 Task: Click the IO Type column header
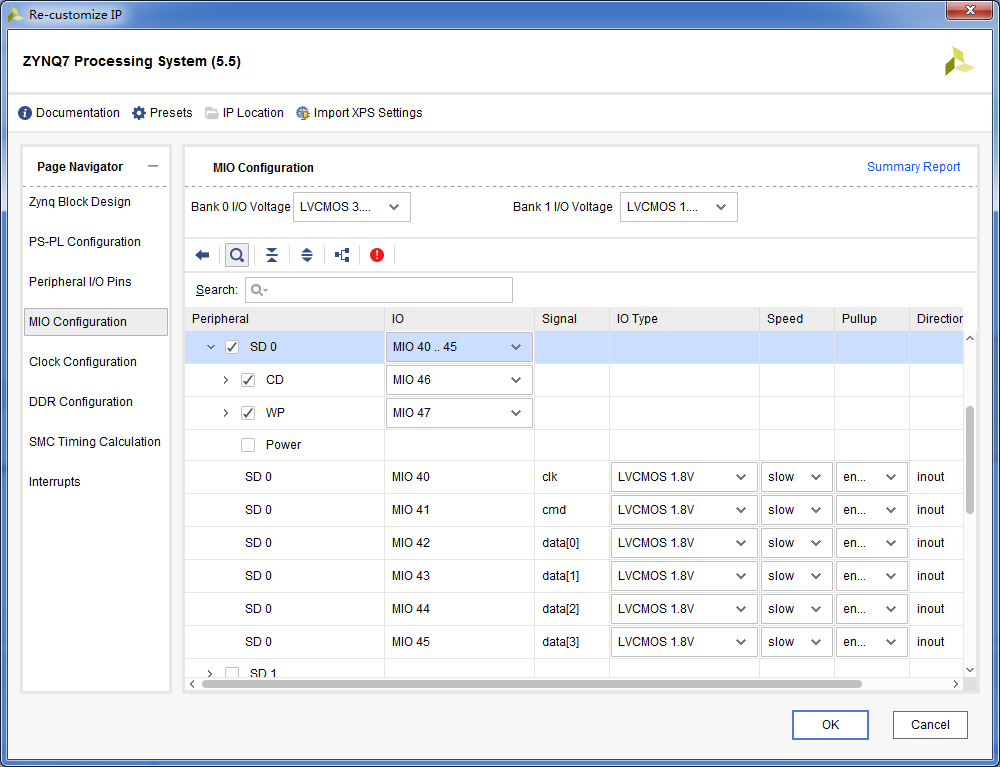[x=684, y=319]
